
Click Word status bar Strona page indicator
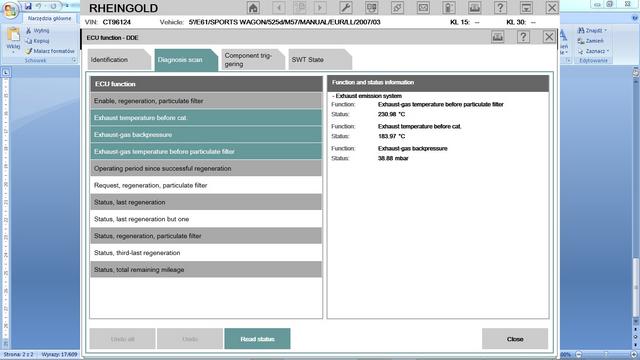[18, 354]
